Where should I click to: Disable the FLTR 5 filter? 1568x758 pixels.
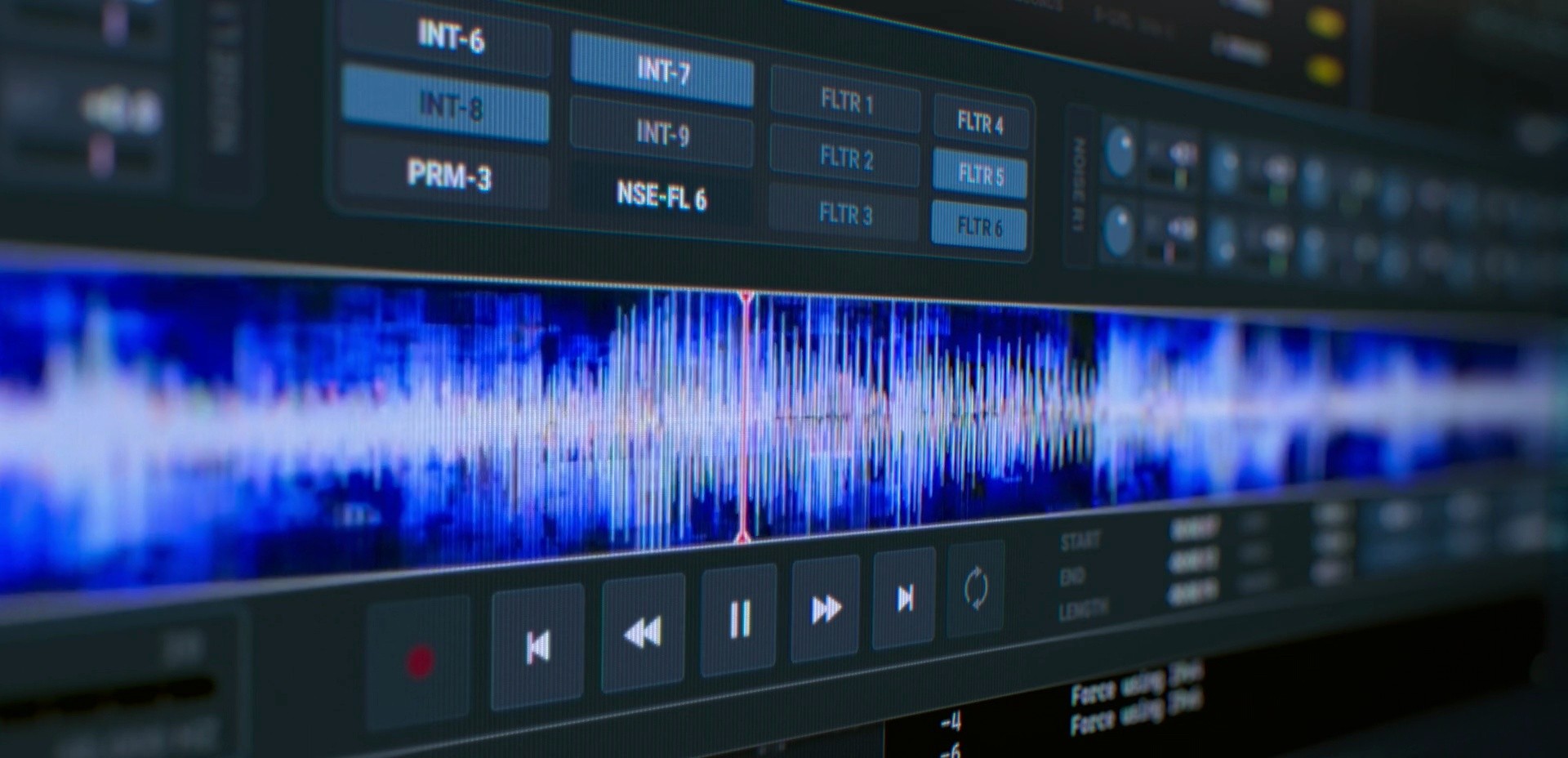point(980,174)
